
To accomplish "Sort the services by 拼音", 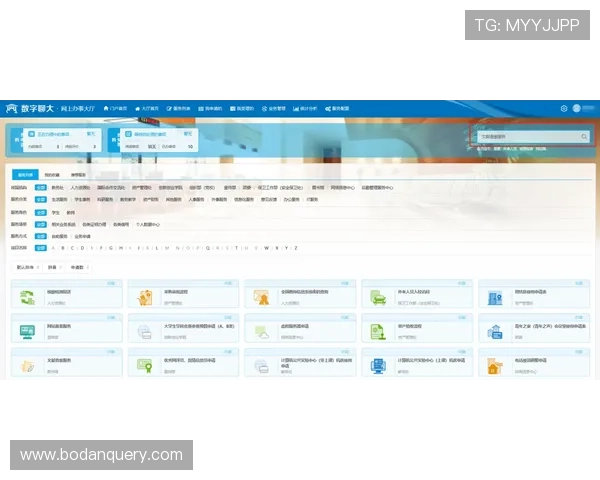I will pos(52,267).
